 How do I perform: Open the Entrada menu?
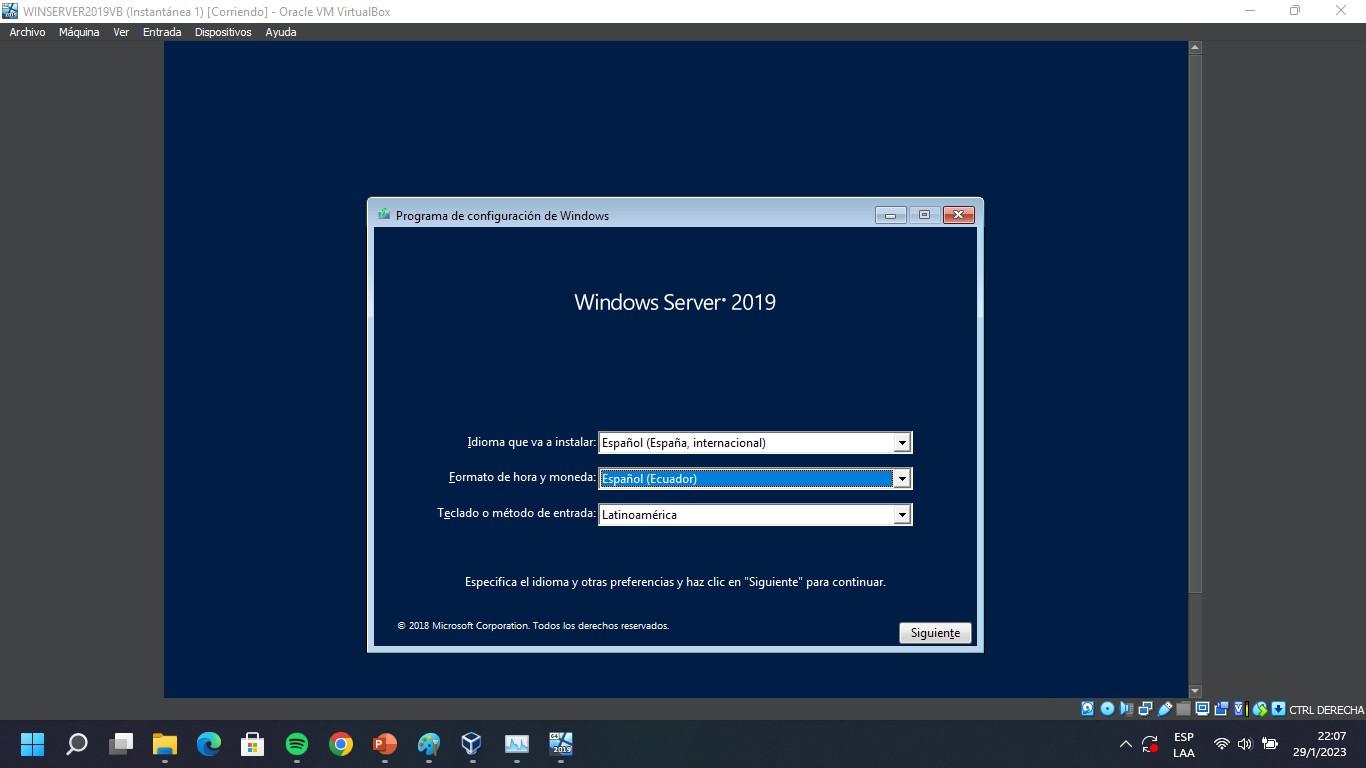(x=162, y=32)
